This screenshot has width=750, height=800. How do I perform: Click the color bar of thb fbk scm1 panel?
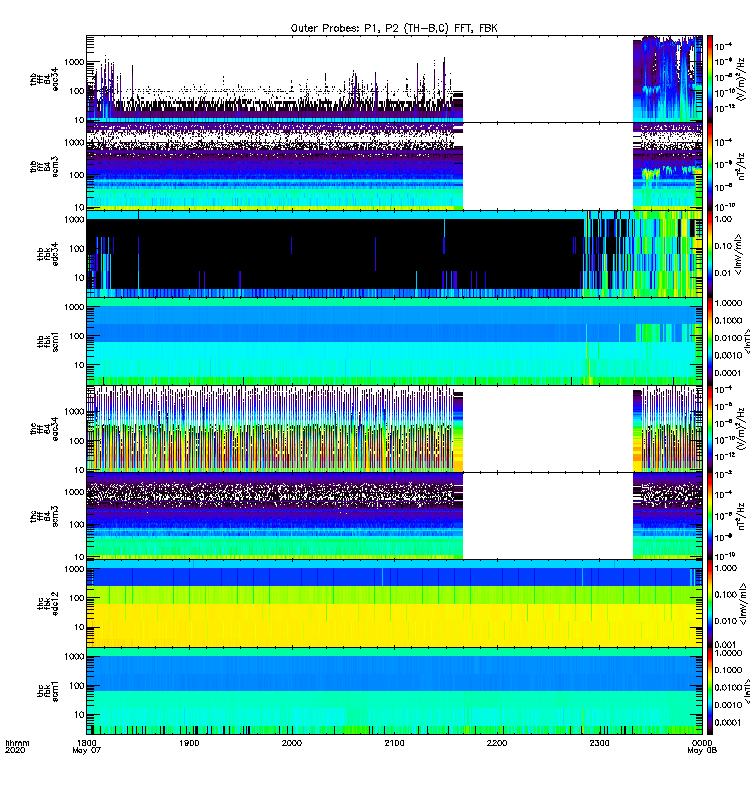(709, 342)
